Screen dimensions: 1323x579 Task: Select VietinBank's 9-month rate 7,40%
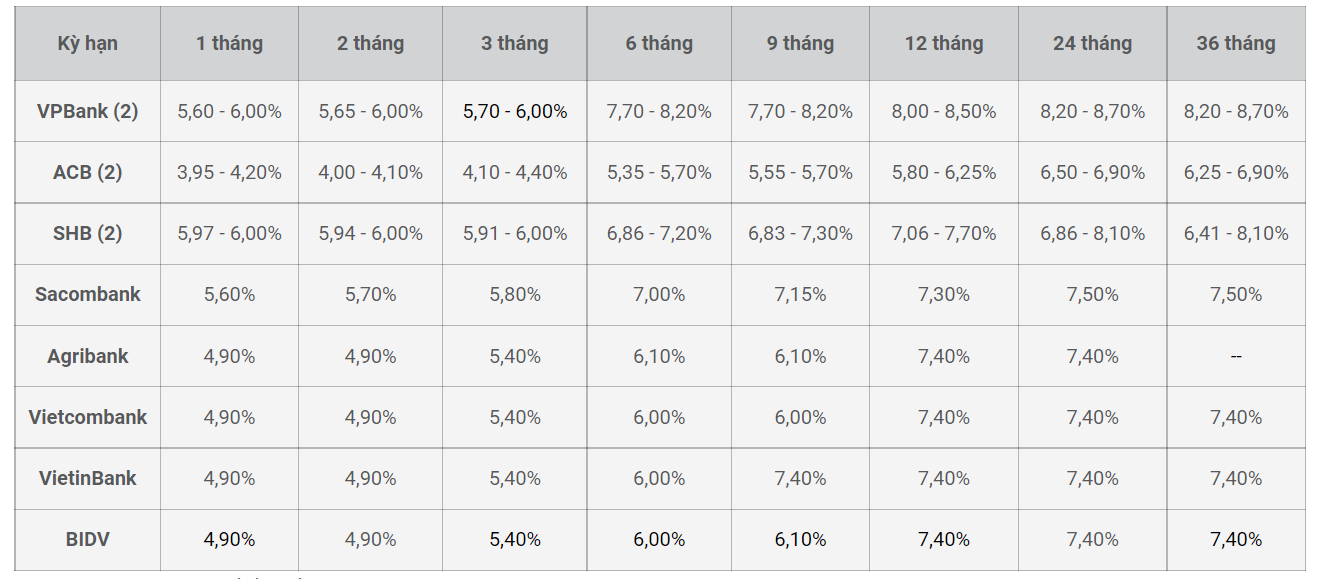pyautogui.click(x=800, y=479)
